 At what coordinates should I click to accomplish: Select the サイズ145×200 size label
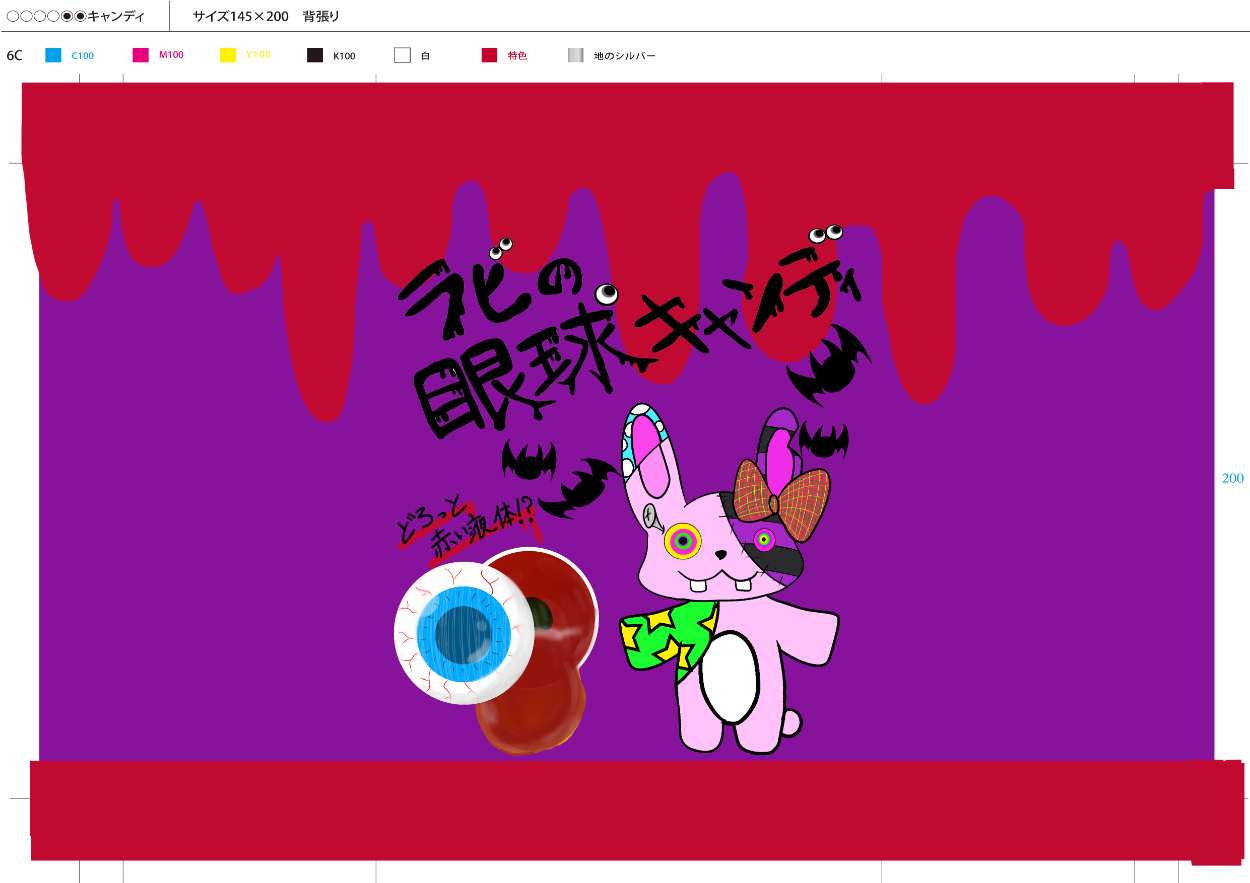click(240, 16)
